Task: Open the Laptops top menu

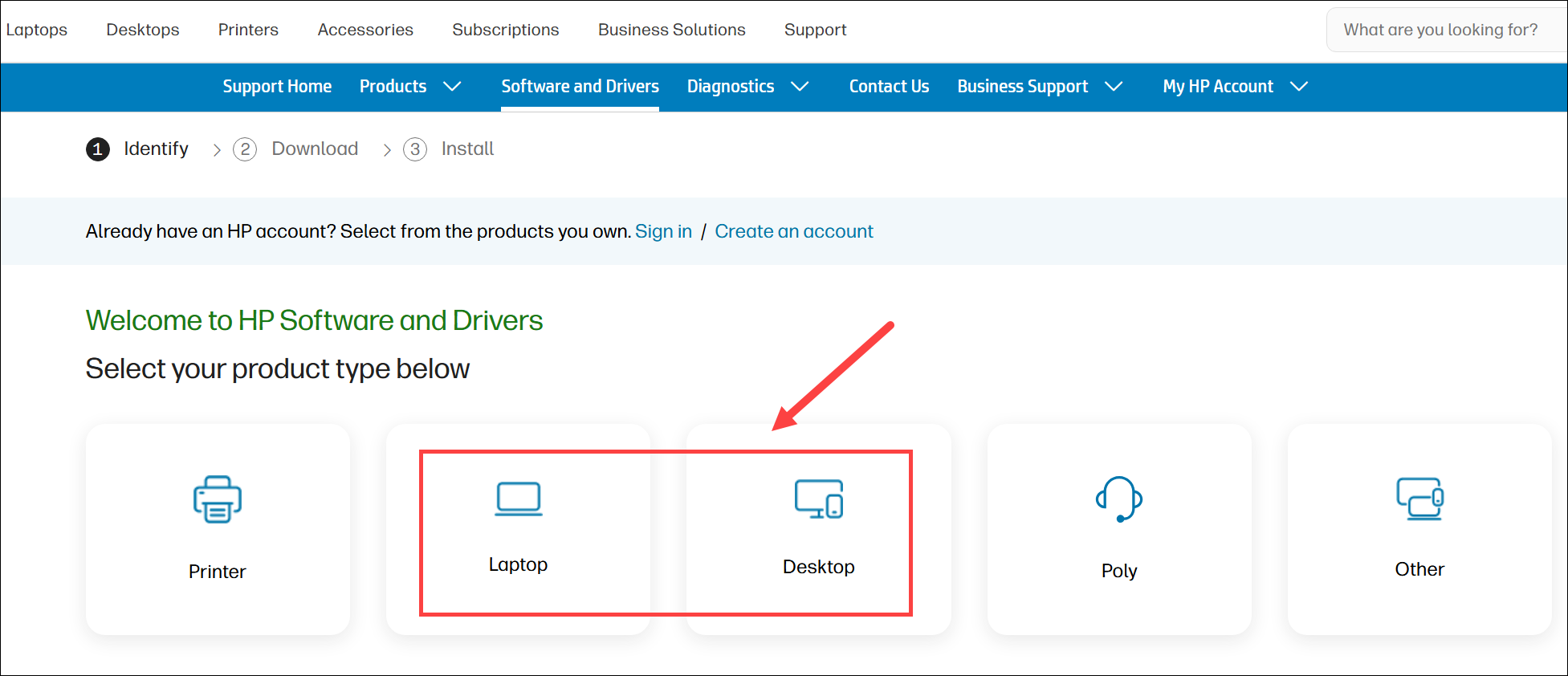Action: [37, 30]
